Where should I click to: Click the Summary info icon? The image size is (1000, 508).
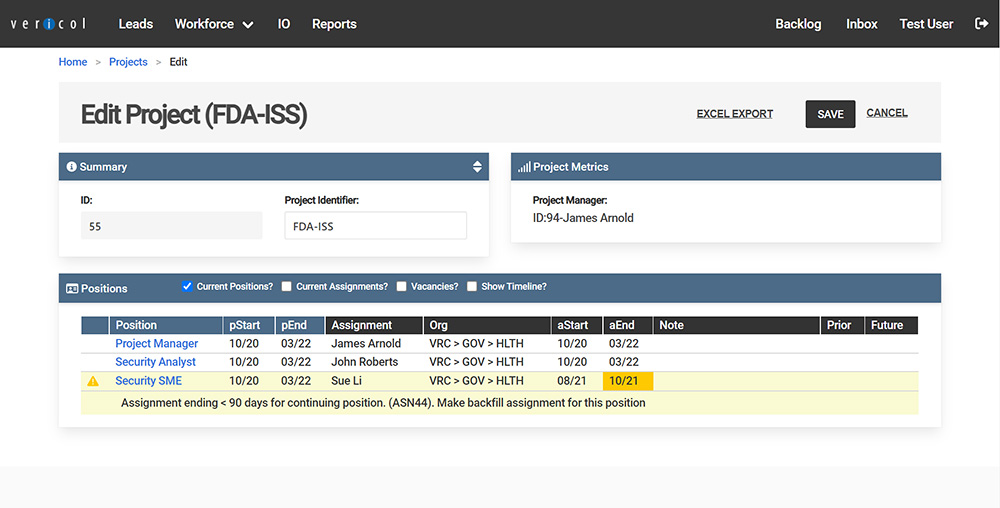(x=71, y=167)
